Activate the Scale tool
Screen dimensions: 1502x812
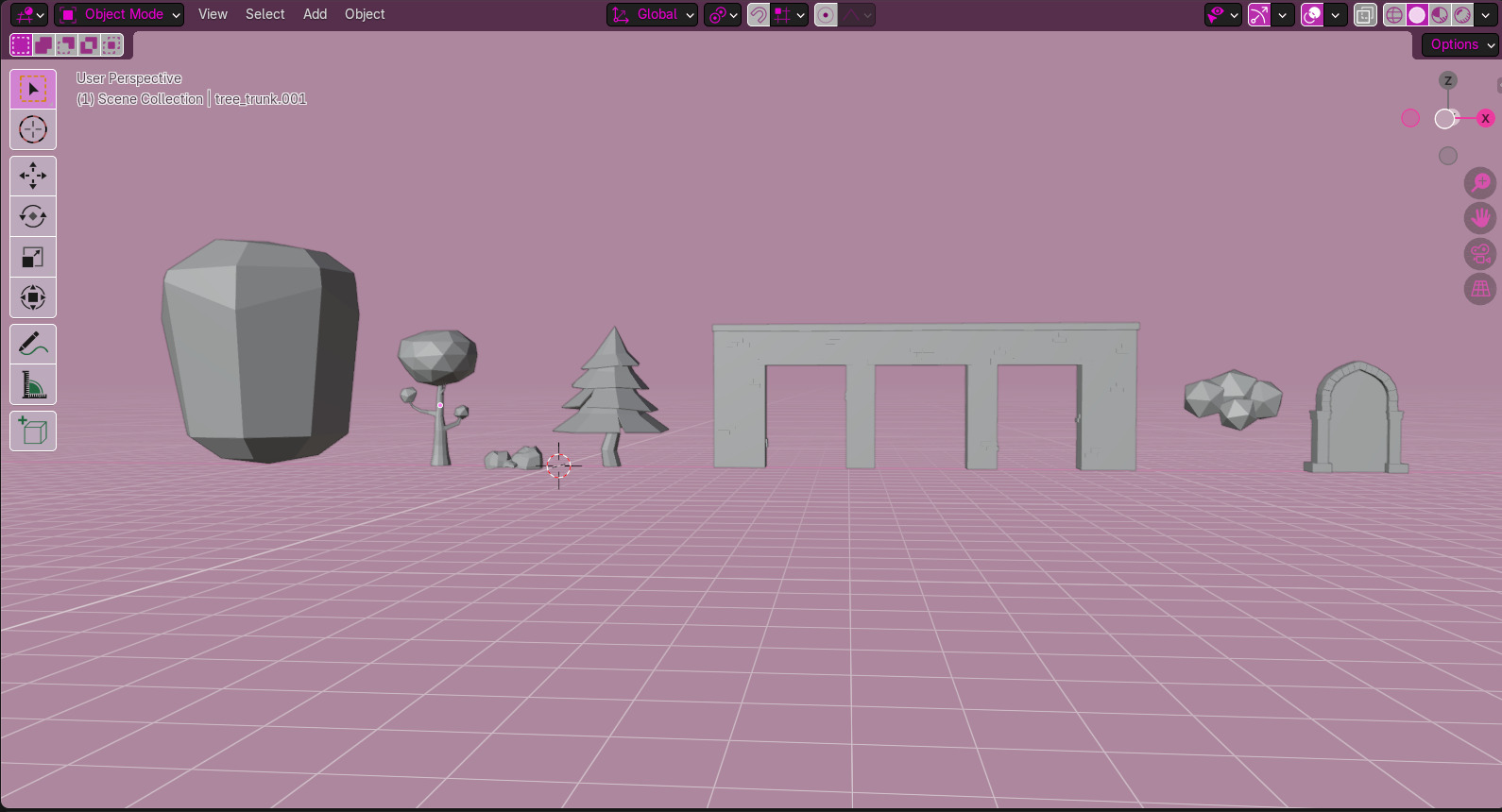(33, 257)
